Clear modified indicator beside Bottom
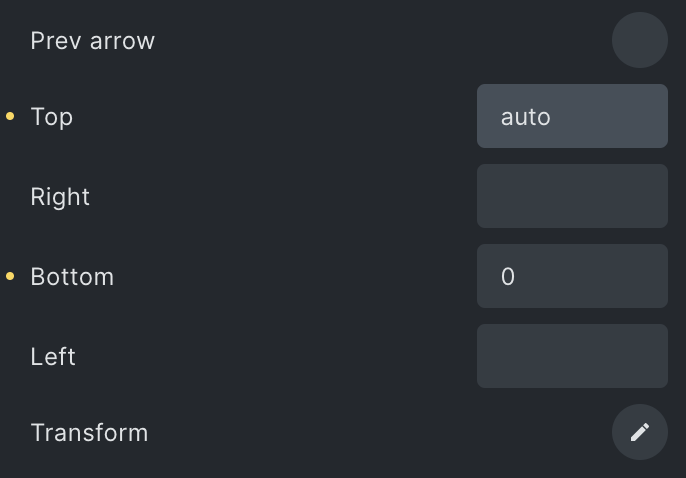This screenshot has height=478, width=686. [x=10, y=276]
